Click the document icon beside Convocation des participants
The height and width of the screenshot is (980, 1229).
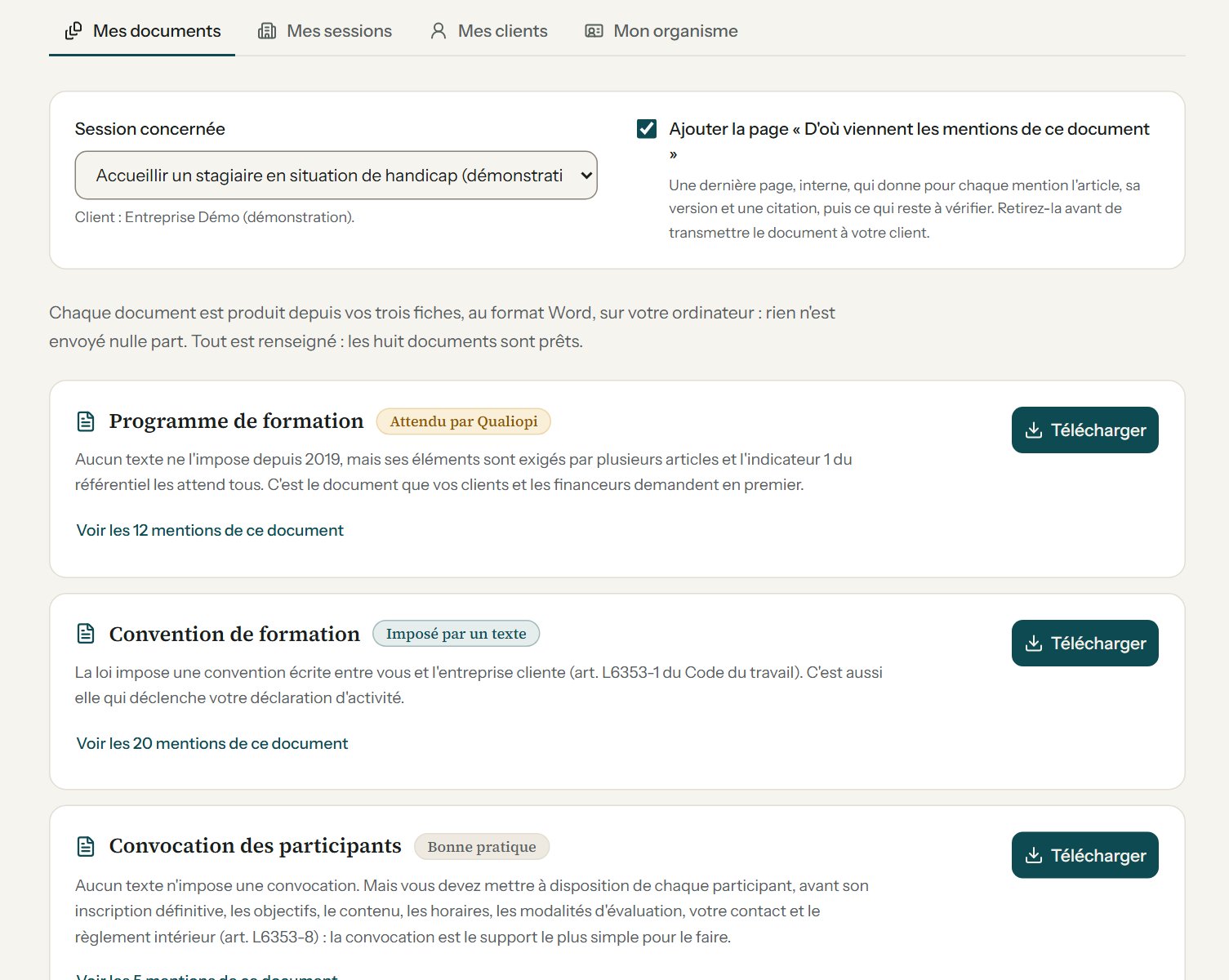coord(86,846)
